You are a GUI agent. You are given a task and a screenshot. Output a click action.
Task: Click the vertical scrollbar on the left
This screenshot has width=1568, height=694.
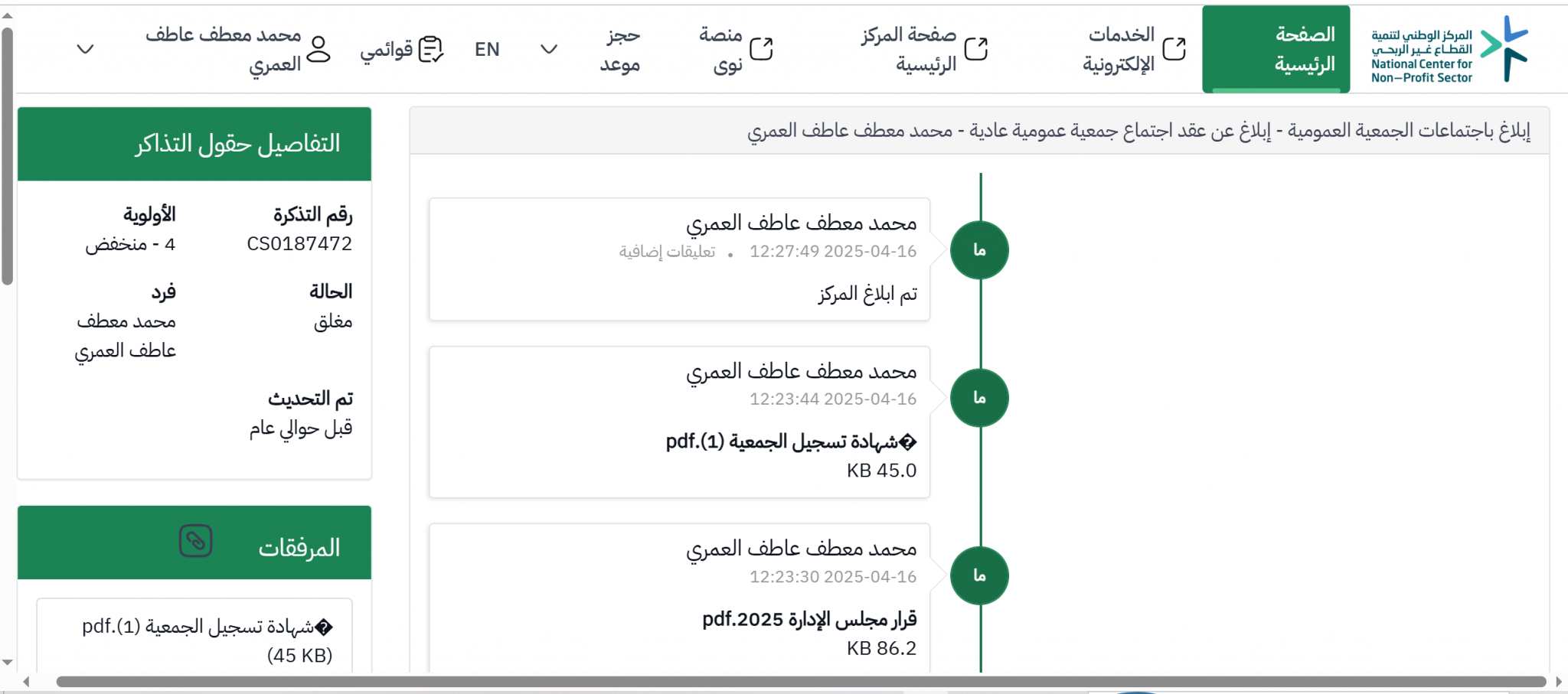coord(7,157)
